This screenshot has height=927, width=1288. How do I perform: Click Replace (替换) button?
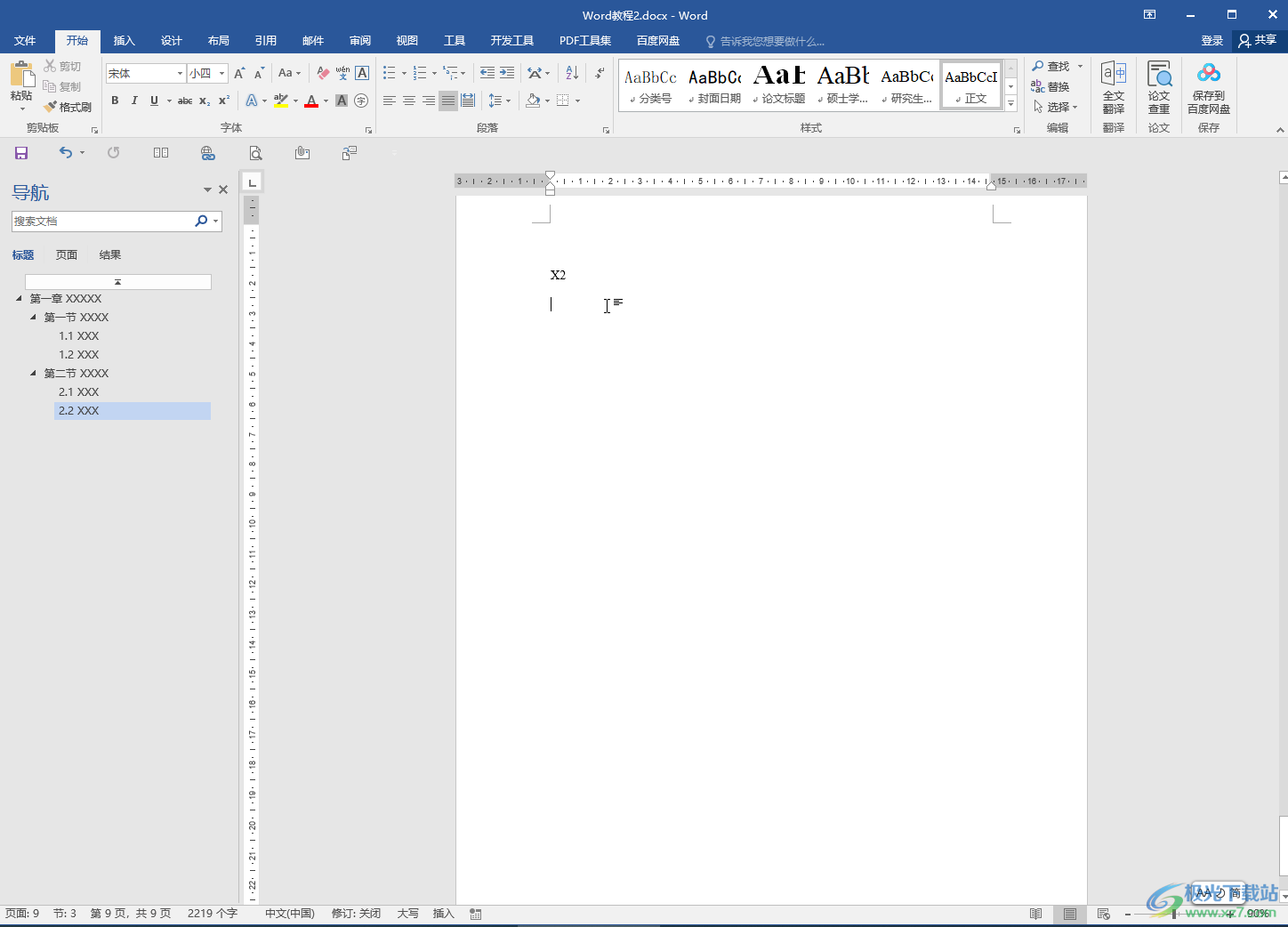pyautogui.click(x=1051, y=86)
